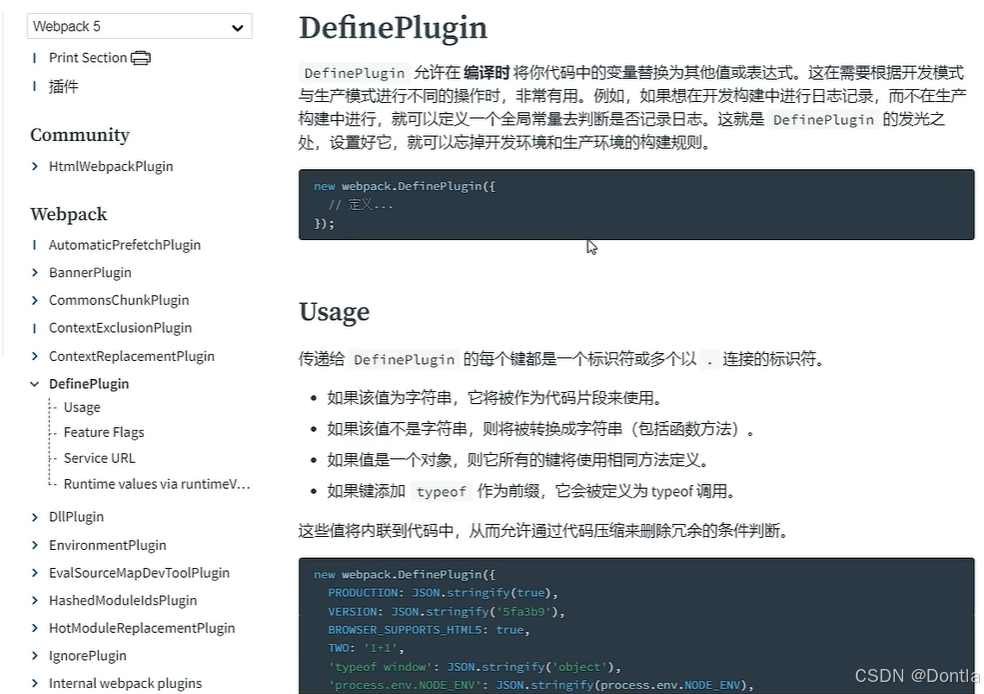Screen dimensions: 984x694
Task: Click the 'typeof window' code line
Action: 474,666
